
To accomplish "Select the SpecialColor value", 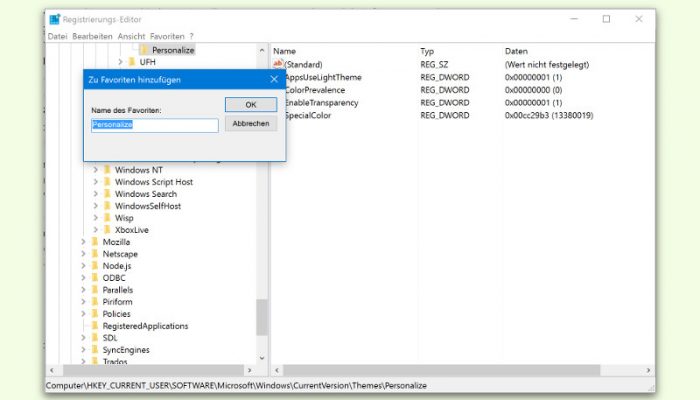I will [308, 115].
